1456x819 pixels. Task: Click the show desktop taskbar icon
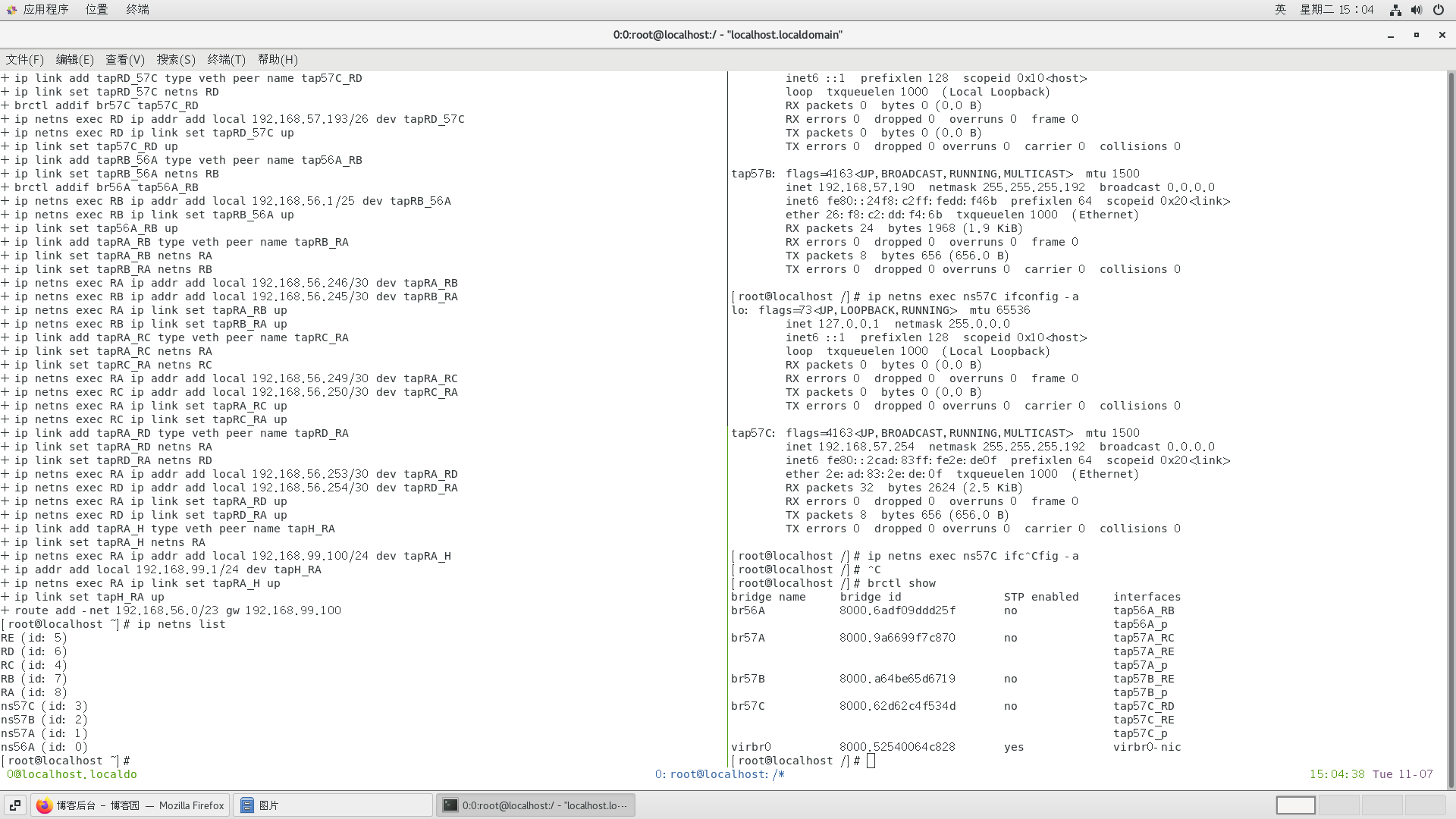(x=15, y=805)
